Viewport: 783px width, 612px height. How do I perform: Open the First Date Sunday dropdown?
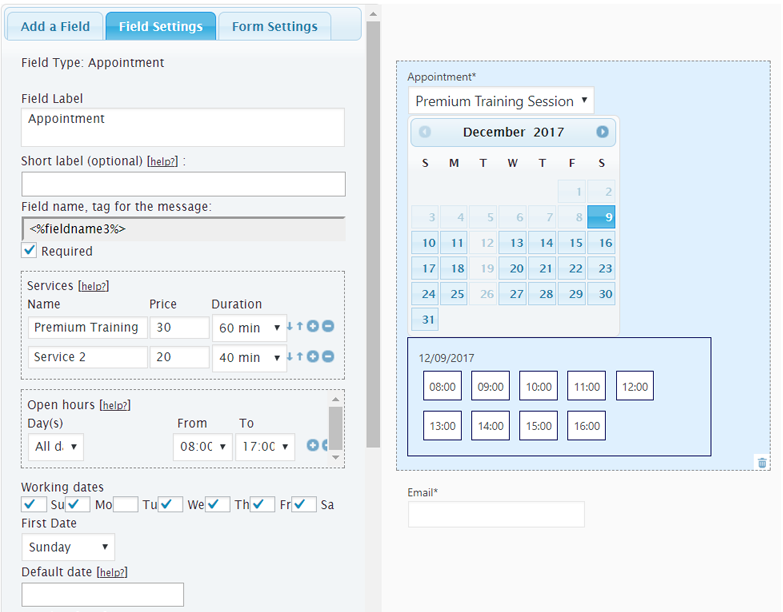tap(68, 547)
